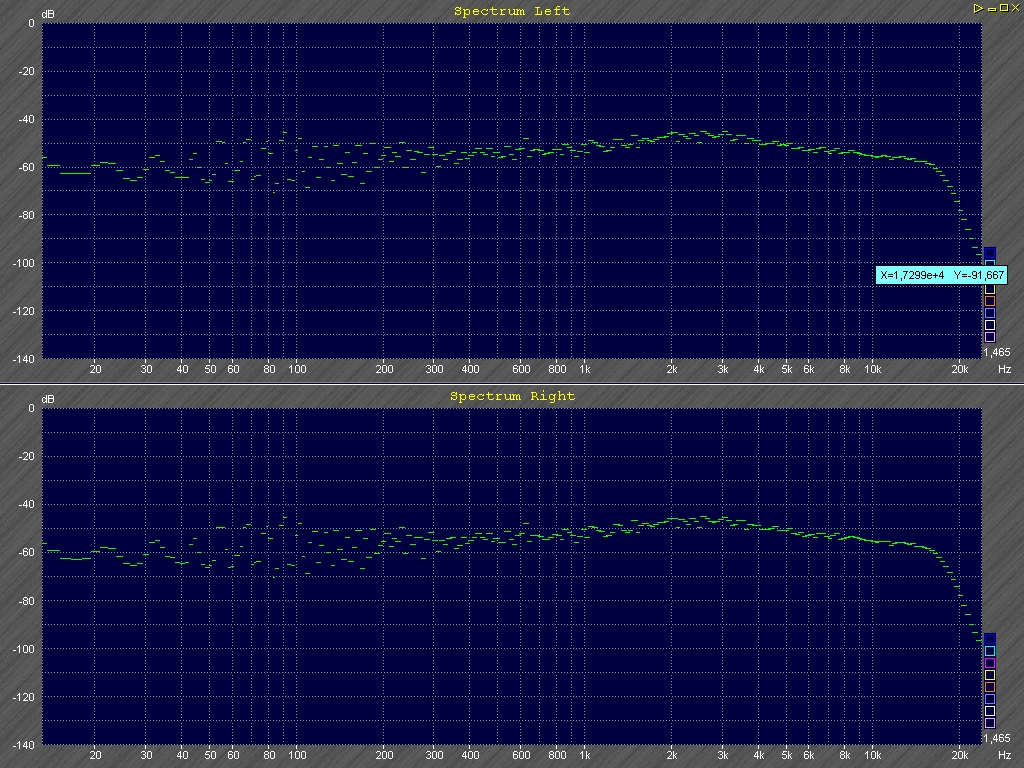Click the 1,465 value under Spectrum Right
The width and height of the screenshot is (1024, 768).
pos(996,738)
